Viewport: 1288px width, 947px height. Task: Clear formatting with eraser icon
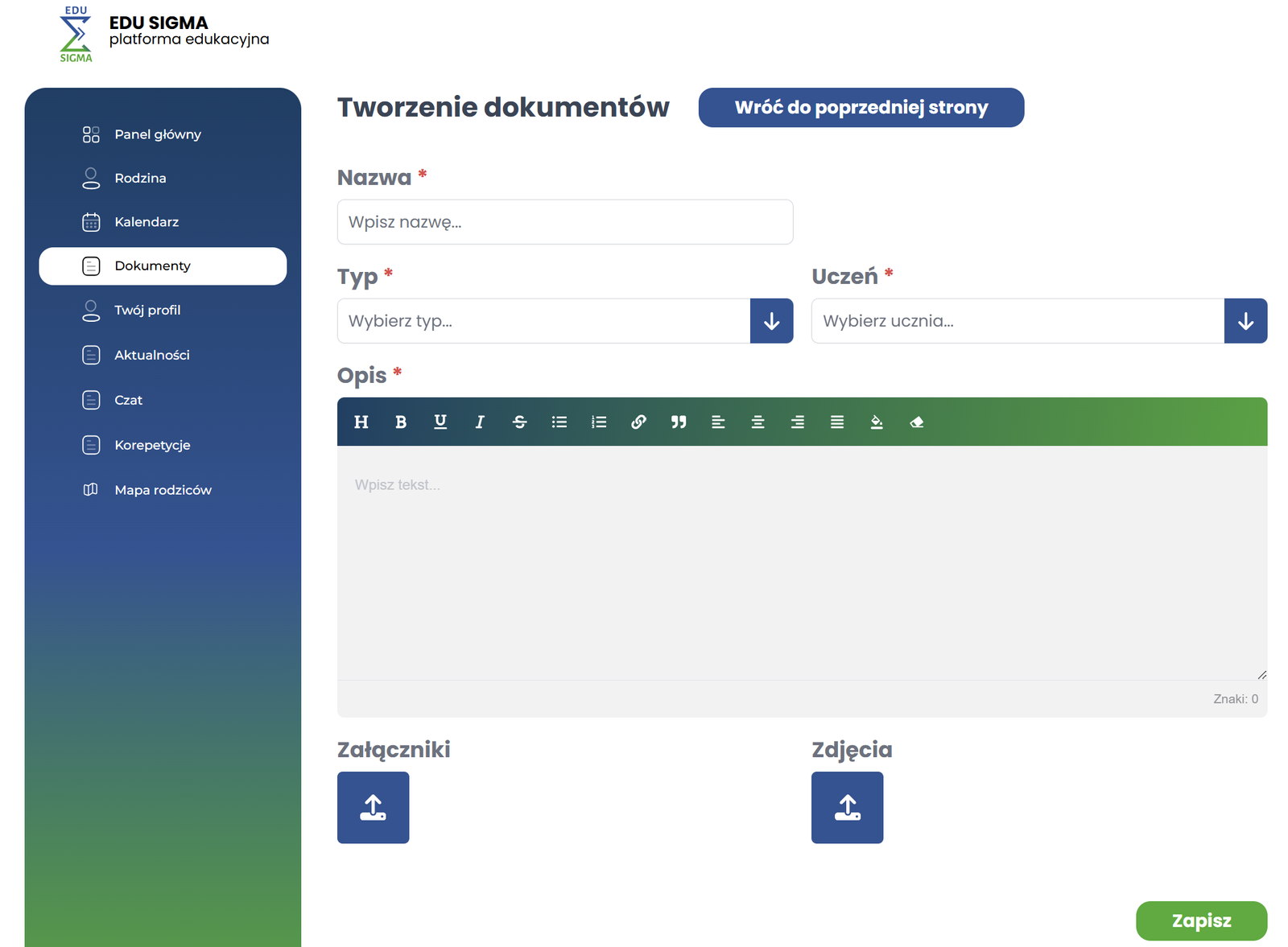[x=916, y=422]
